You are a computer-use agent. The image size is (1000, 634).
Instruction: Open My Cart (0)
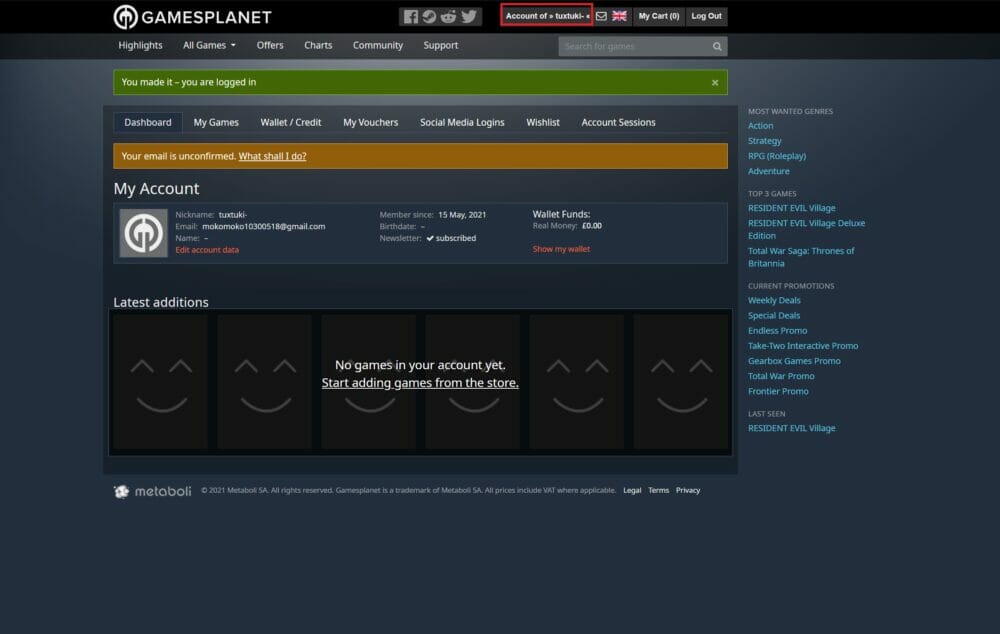659,16
